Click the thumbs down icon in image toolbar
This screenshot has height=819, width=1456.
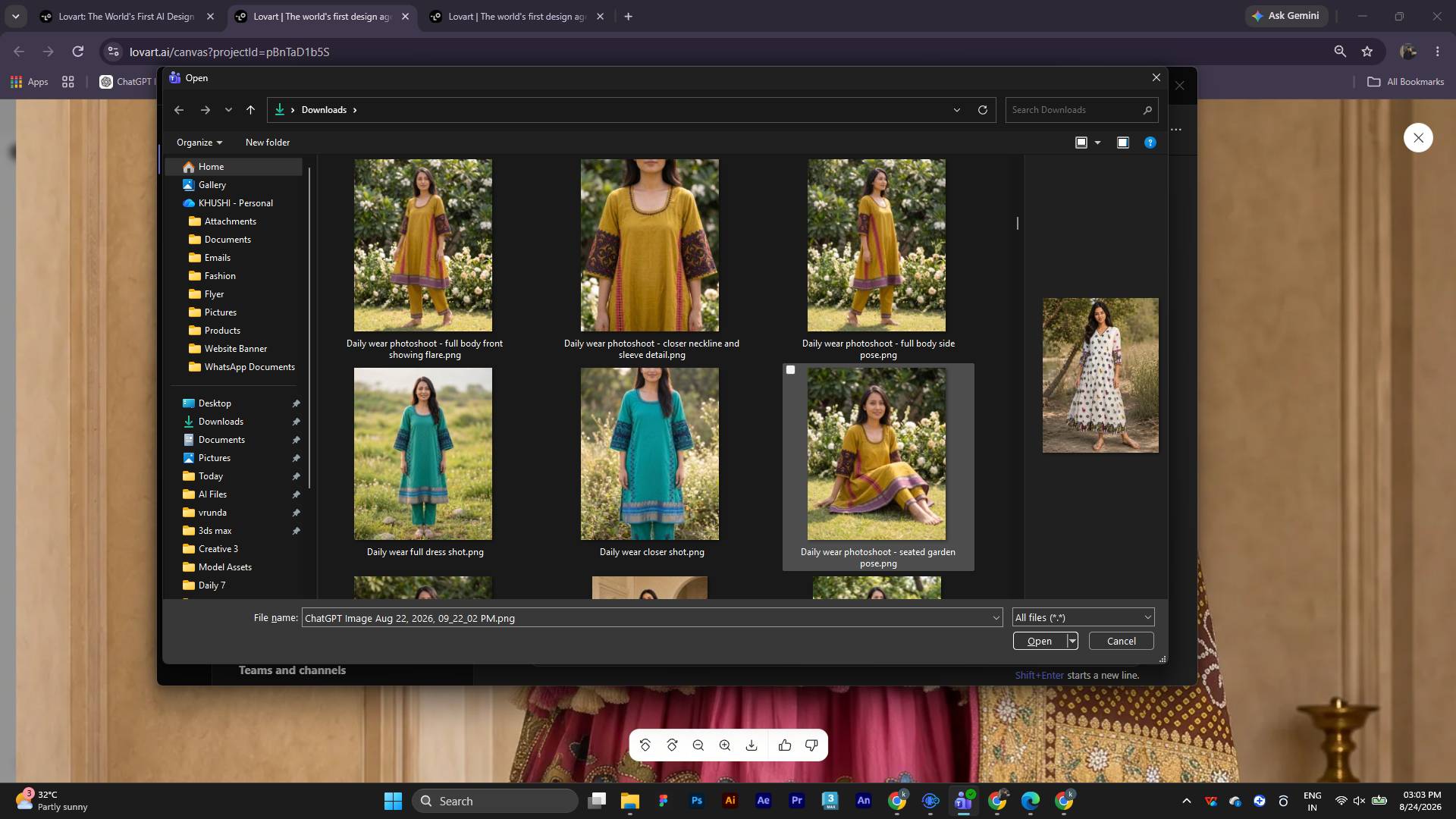tap(811, 745)
